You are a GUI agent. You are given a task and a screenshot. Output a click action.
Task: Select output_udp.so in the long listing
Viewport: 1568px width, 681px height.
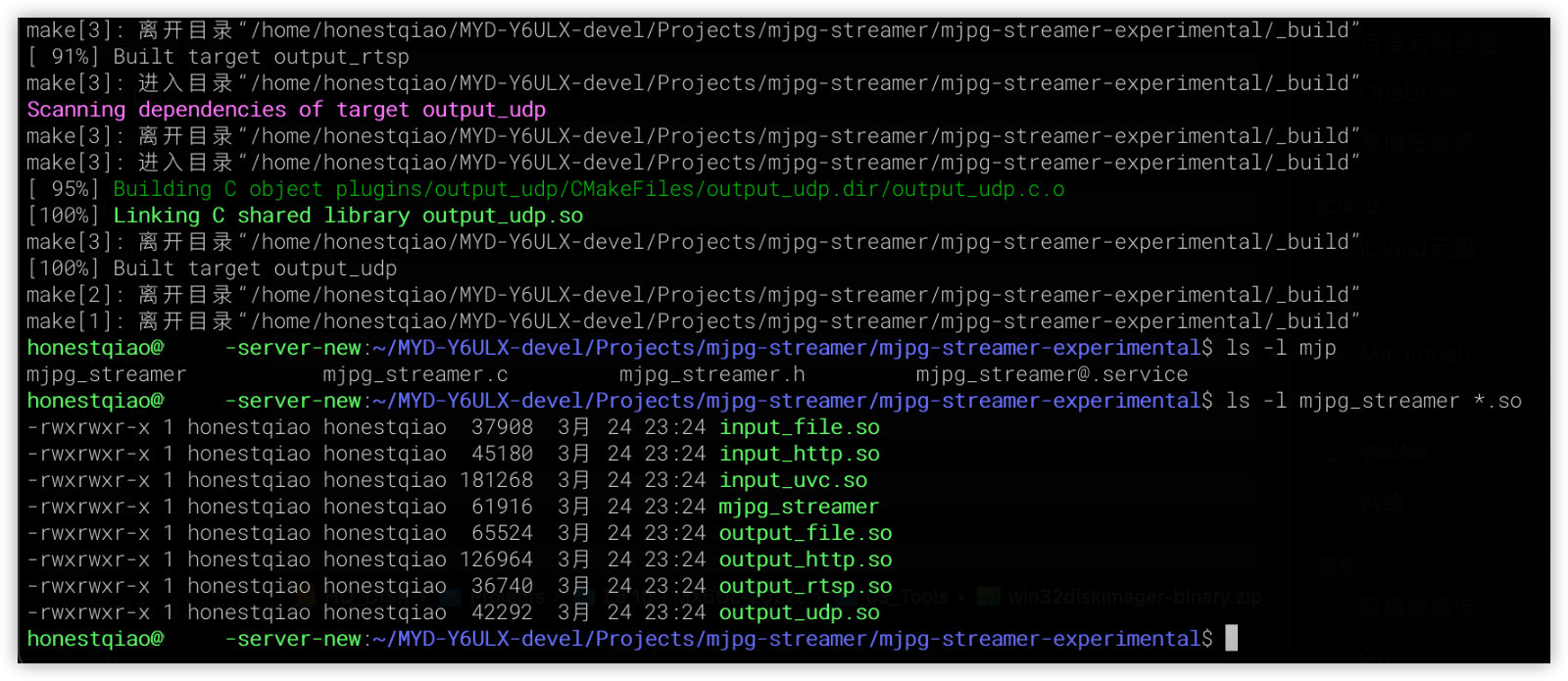click(x=799, y=612)
